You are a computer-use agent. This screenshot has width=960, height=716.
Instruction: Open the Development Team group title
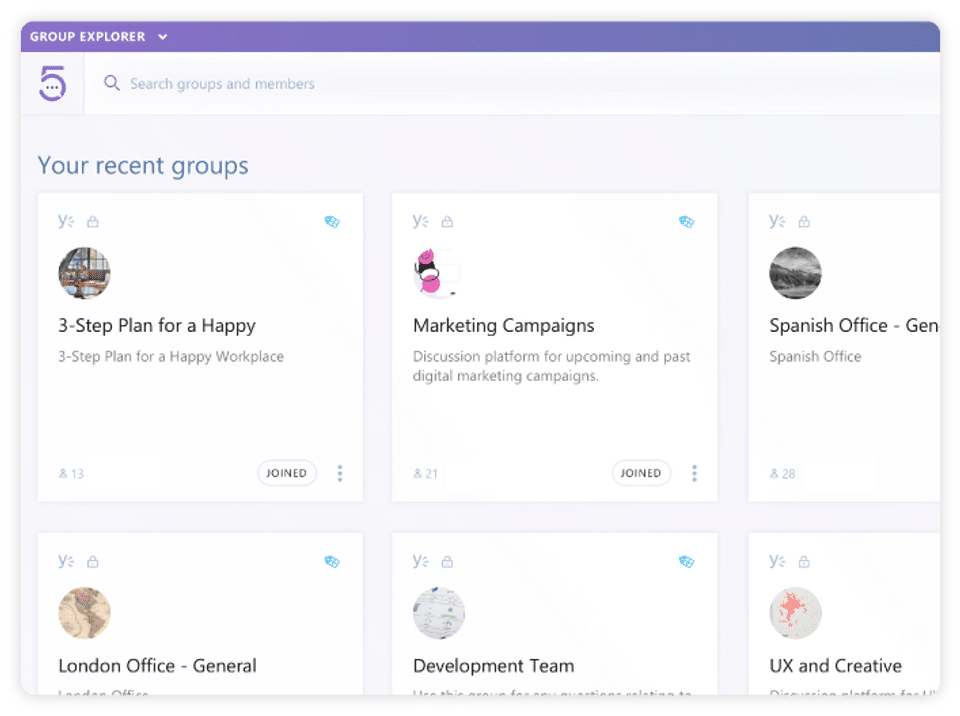(x=493, y=665)
